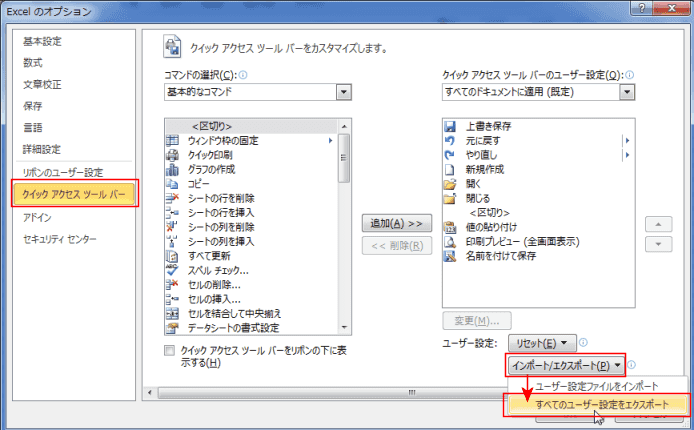Click the Freeze Panes (ウィンドウ枠の固定) icon
Viewport: 694px width, 430px height.
172,141
